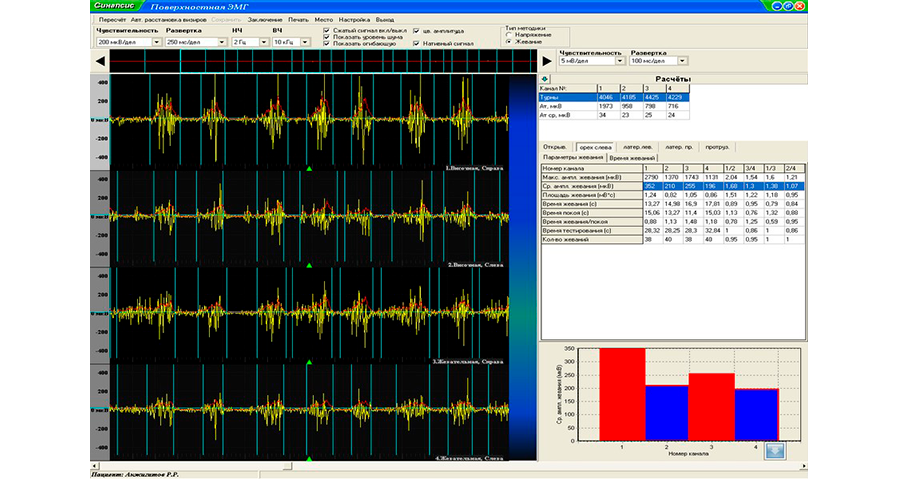Click 'Пересчёт' in the menu bar
Screen dimensions: 900x479
point(112,19)
